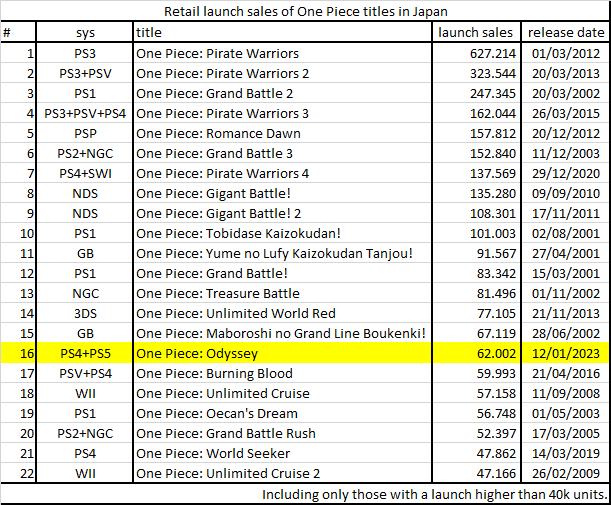This screenshot has width=611, height=505.
Task: Select the 62.002 highlighted sales value
Action: click(496, 353)
